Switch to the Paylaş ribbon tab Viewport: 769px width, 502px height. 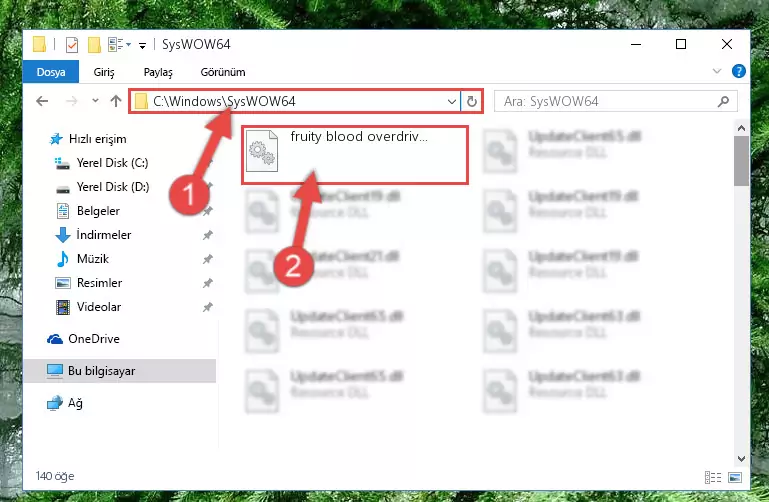tap(158, 72)
